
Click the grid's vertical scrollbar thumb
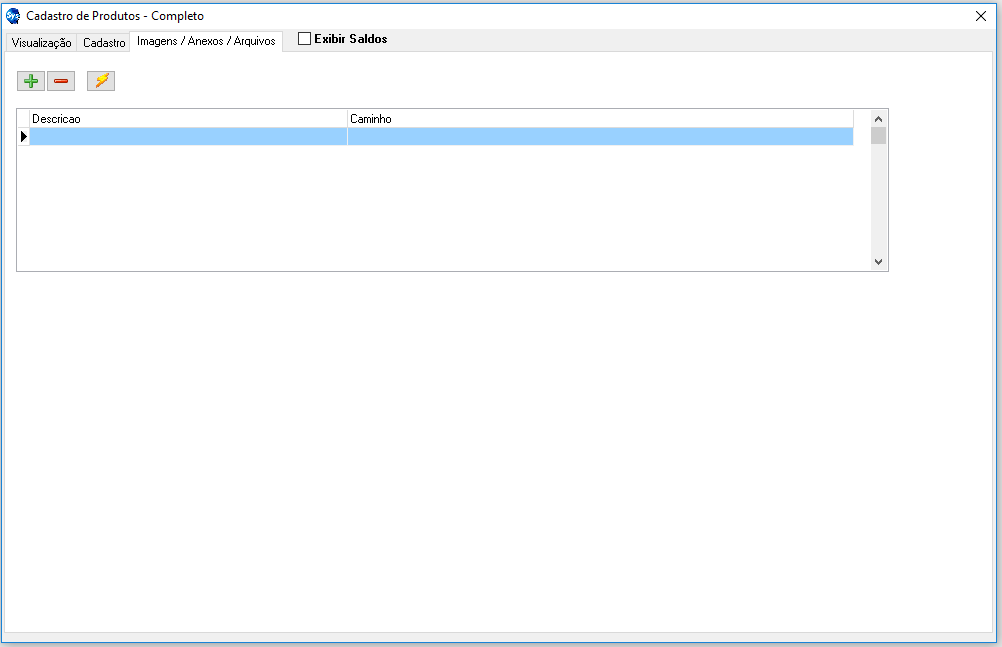[x=878, y=136]
